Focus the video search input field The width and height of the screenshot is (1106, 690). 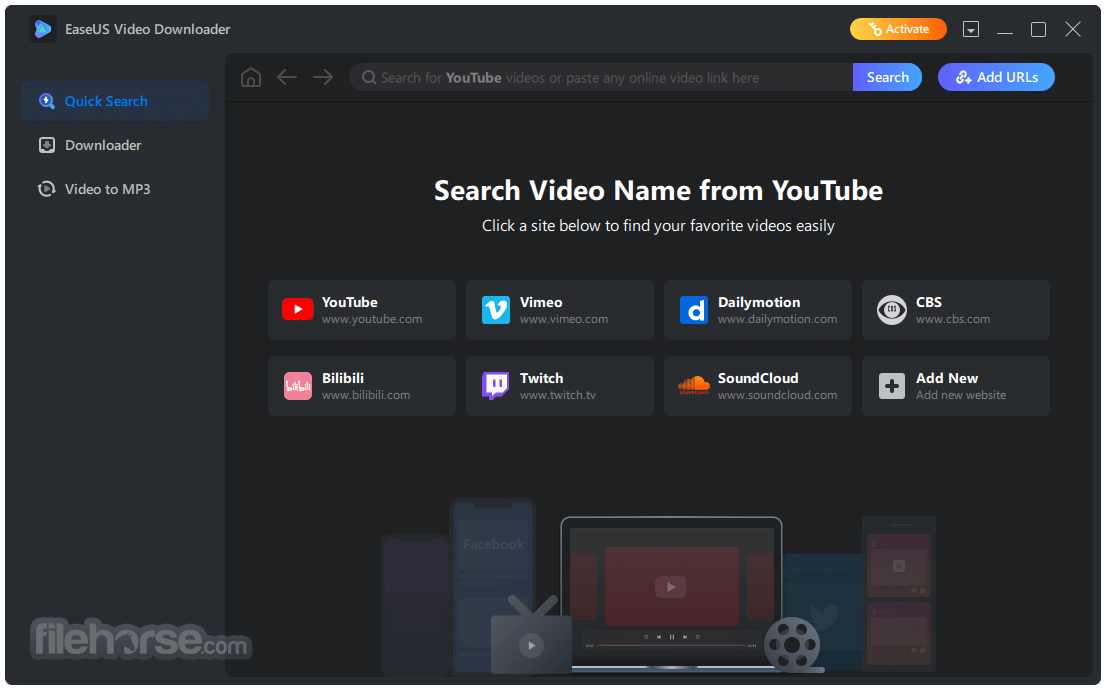(x=601, y=78)
